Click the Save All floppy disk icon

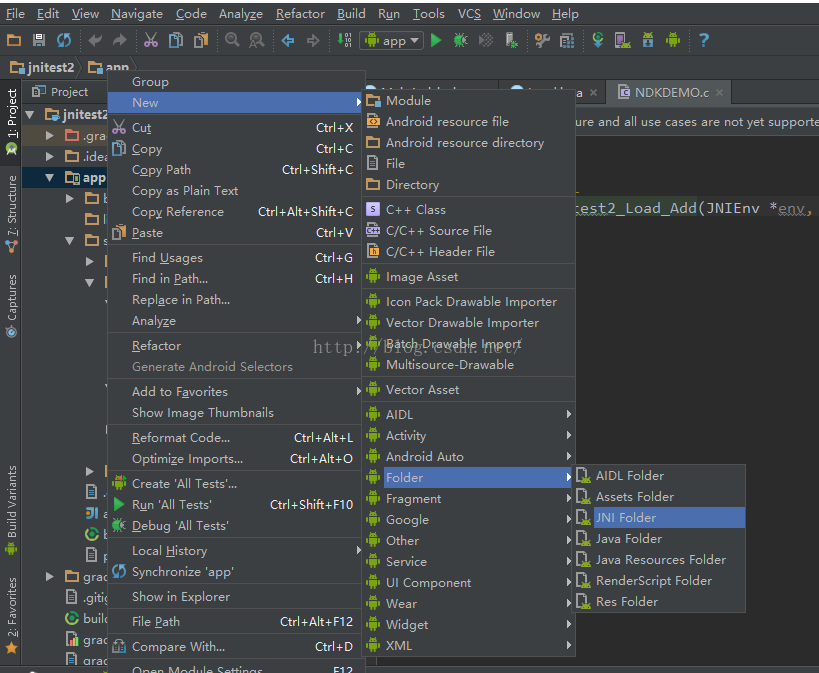tap(39, 40)
